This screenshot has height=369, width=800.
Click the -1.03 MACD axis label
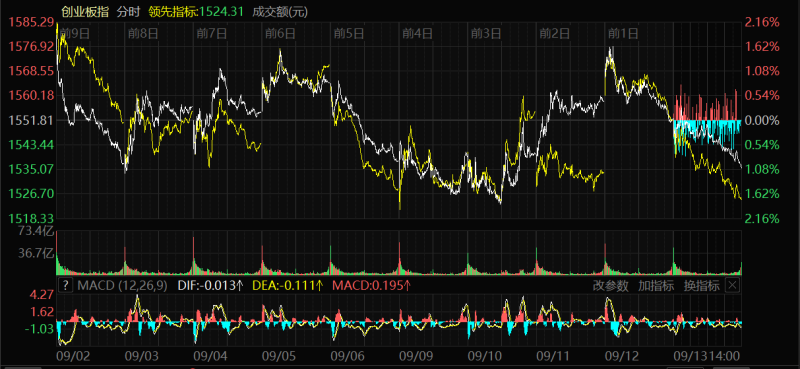(x=39, y=328)
